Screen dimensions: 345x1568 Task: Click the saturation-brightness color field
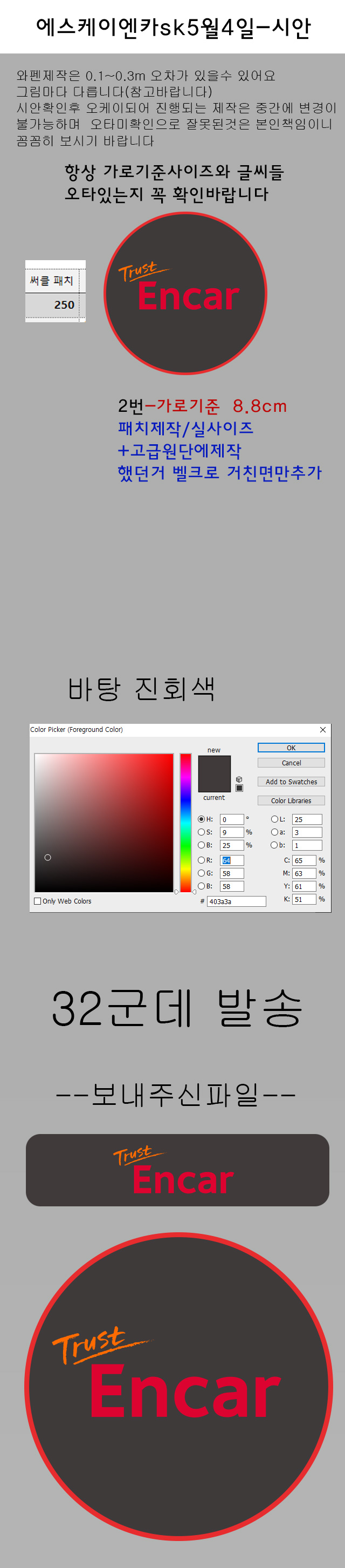[x=104, y=823]
